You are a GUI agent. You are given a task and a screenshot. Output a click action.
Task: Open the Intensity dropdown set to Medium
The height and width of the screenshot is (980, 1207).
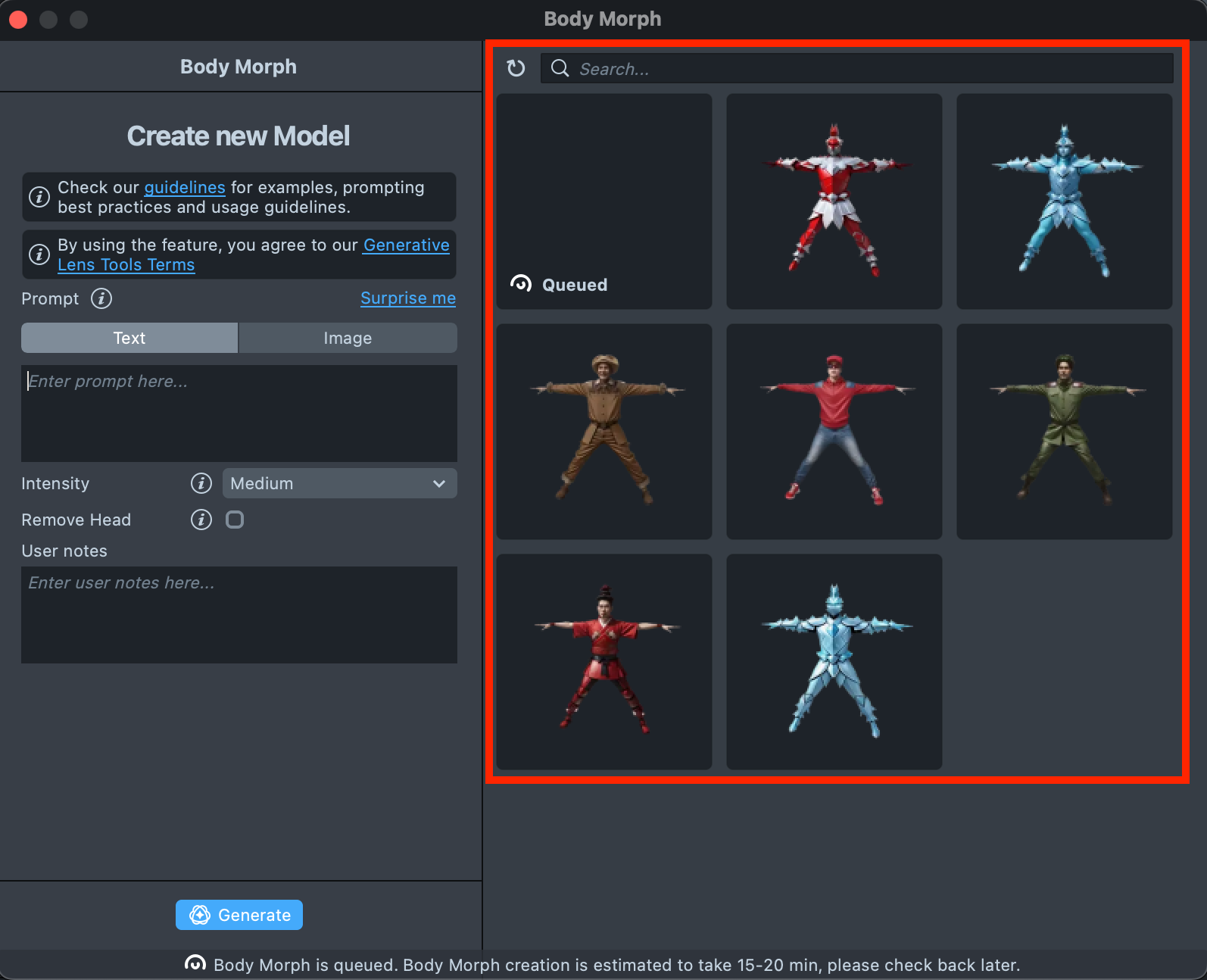339,483
